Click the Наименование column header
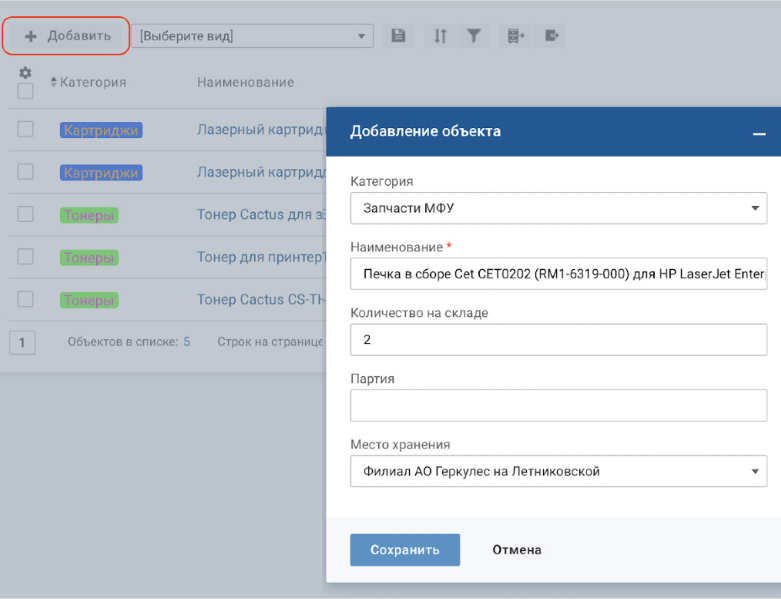Screen dimensions: 781x599 (x=245, y=82)
